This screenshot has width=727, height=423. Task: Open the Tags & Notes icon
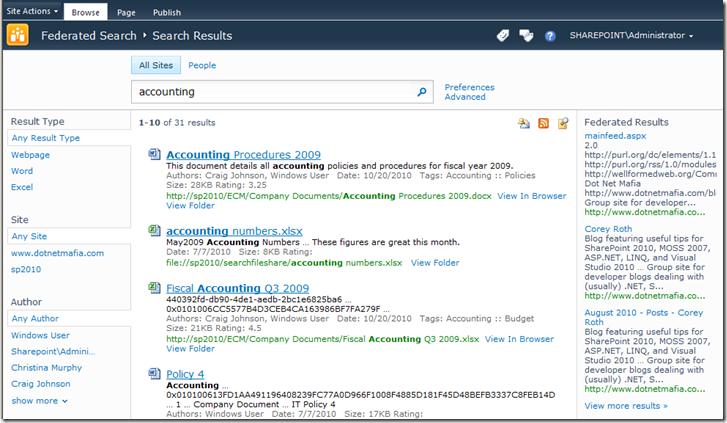526,35
